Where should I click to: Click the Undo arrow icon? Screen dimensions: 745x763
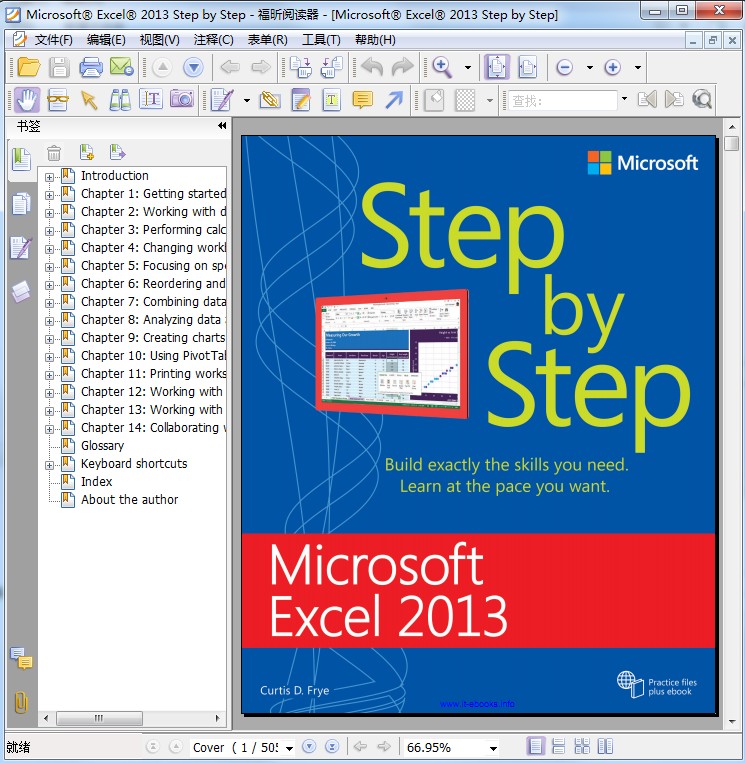[372, 67]
